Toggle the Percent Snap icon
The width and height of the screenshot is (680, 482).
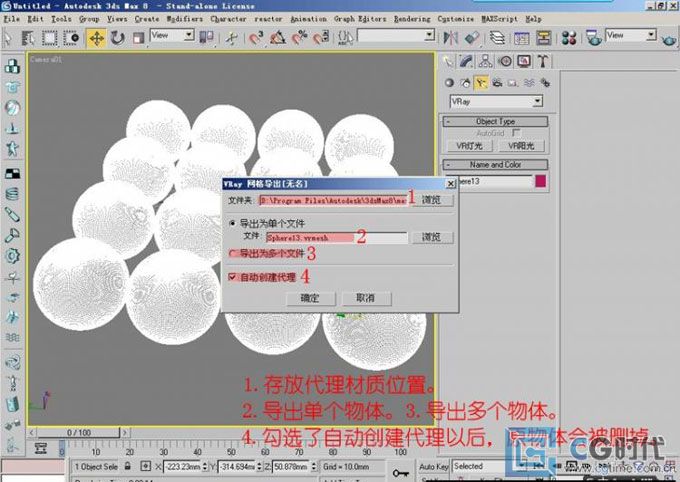299,38
